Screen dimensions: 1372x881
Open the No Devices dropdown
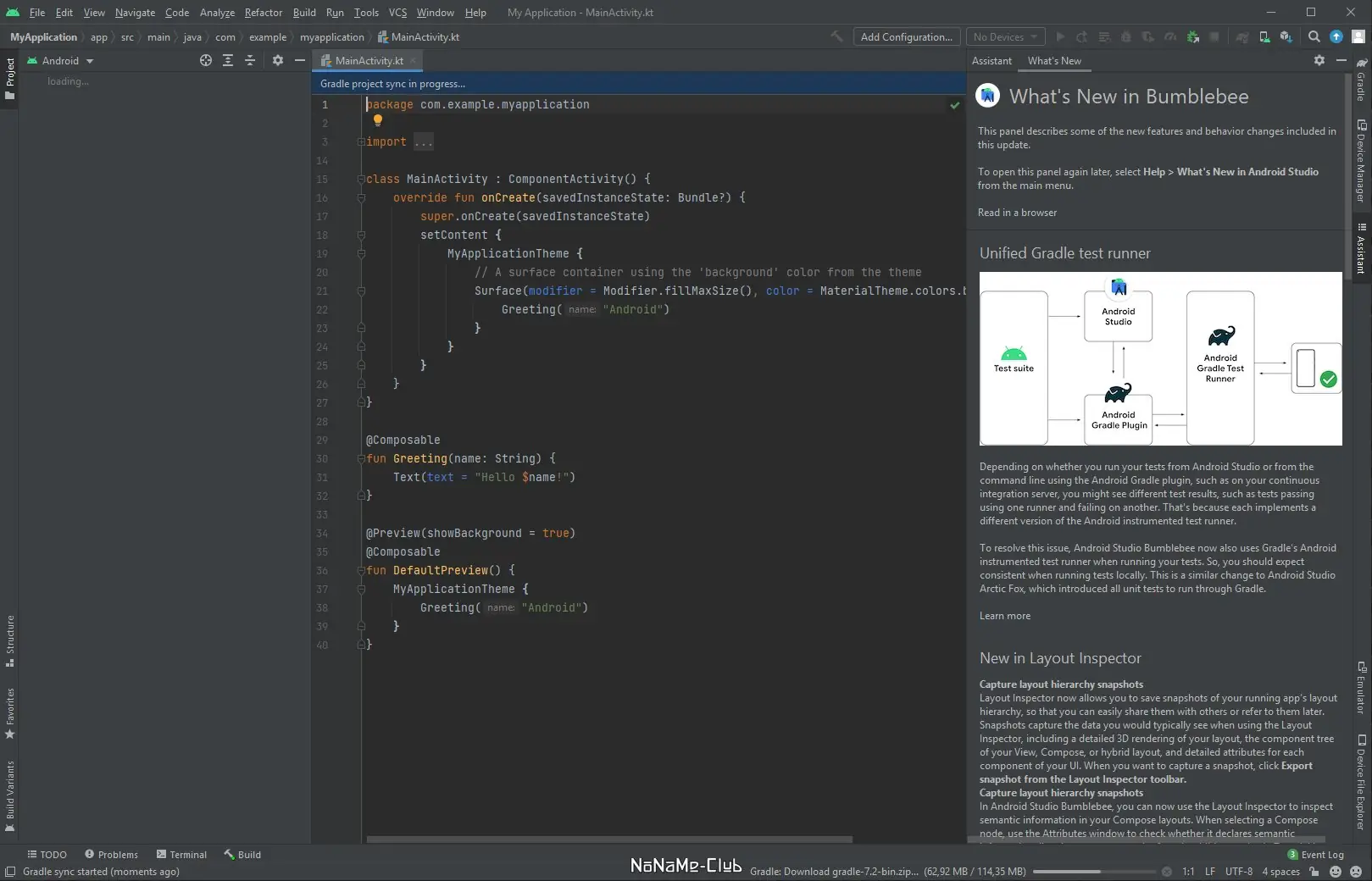point(1005,37)
